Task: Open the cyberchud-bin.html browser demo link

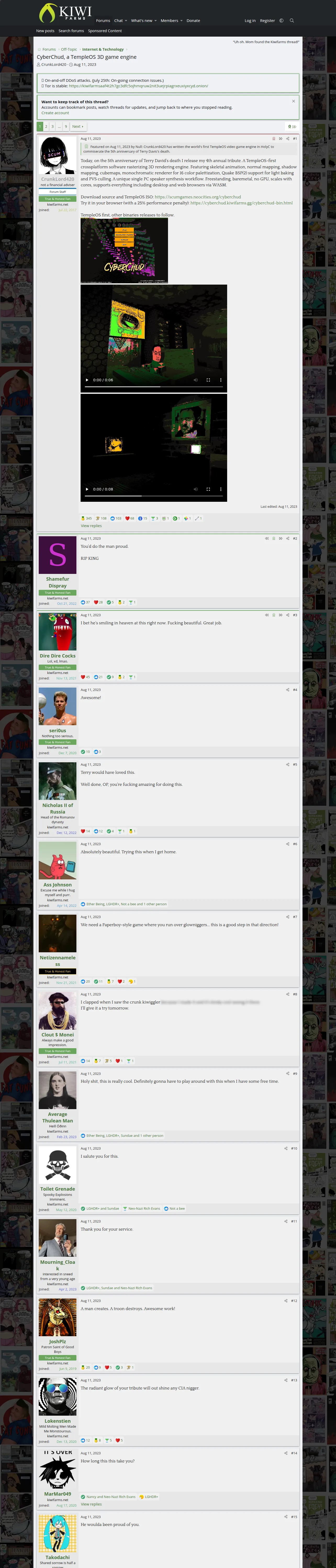Action: (242, 203)
